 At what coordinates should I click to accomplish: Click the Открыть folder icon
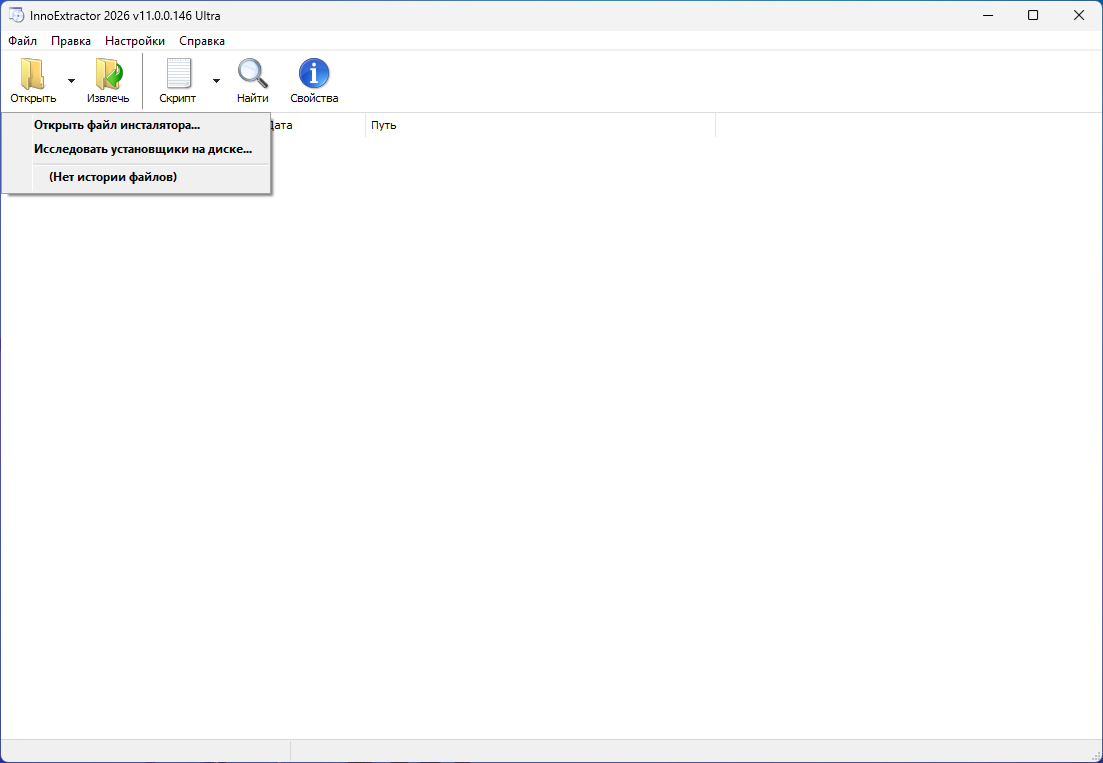(x=32, y=73)
